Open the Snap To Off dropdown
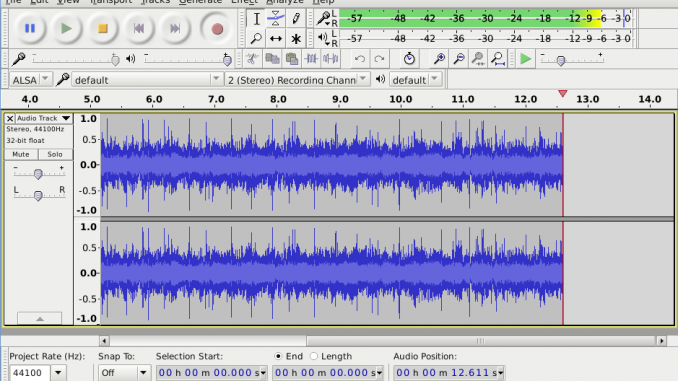This screenshot has height=381, width=678. pyautogui.click(x=124, y=373)
